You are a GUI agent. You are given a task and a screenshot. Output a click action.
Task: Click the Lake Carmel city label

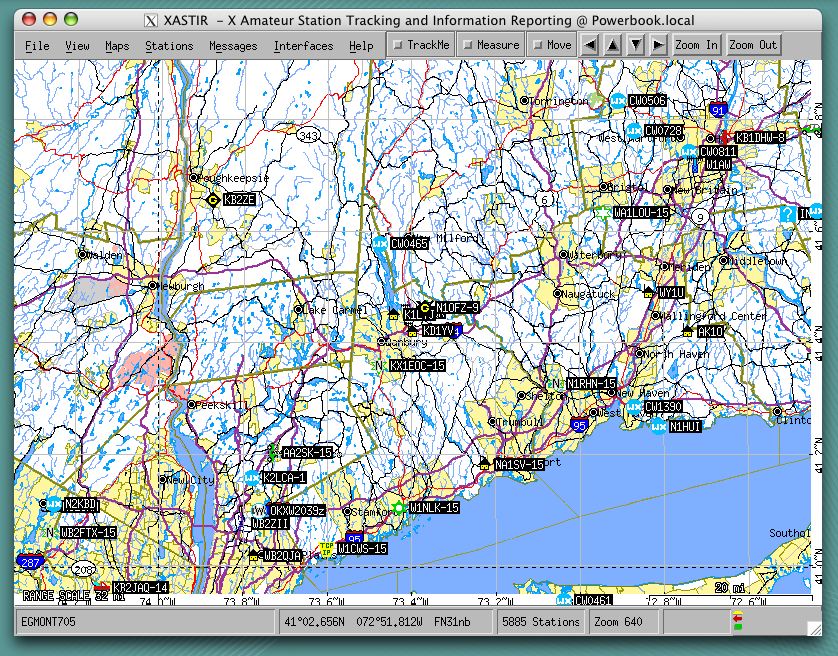335,310
